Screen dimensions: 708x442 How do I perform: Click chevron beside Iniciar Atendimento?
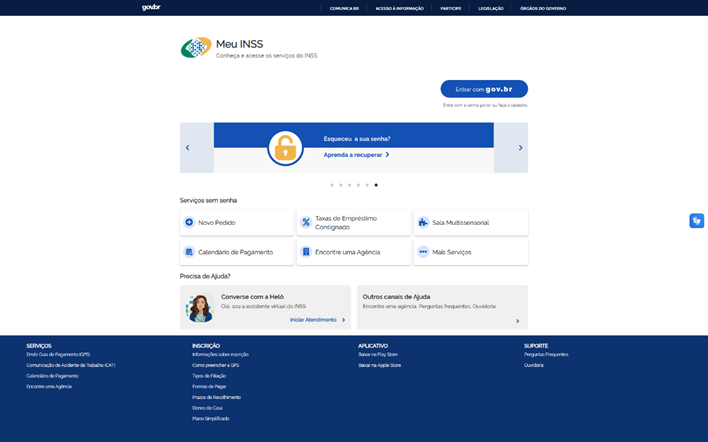point(344,320)
